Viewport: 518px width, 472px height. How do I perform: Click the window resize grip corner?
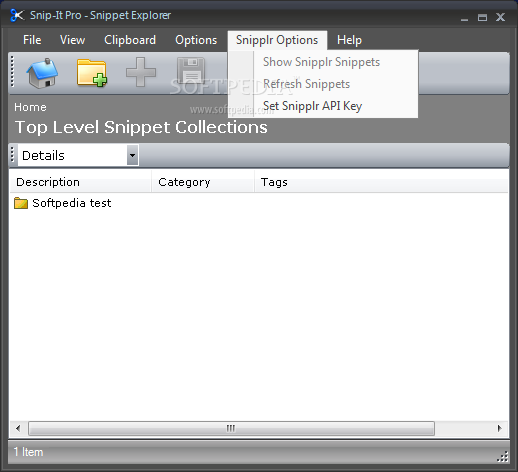click(503, 456)
